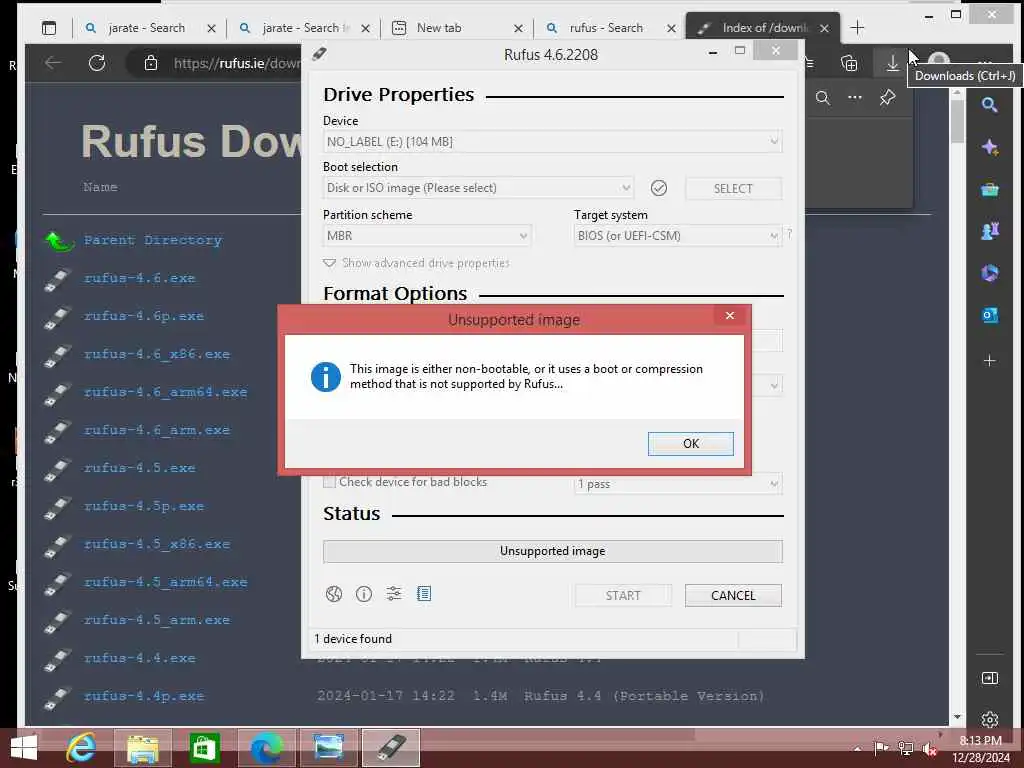1024x768 pixels.
Task: Add a sidebar app with plus icon
Action: click(x=989, y=360)
